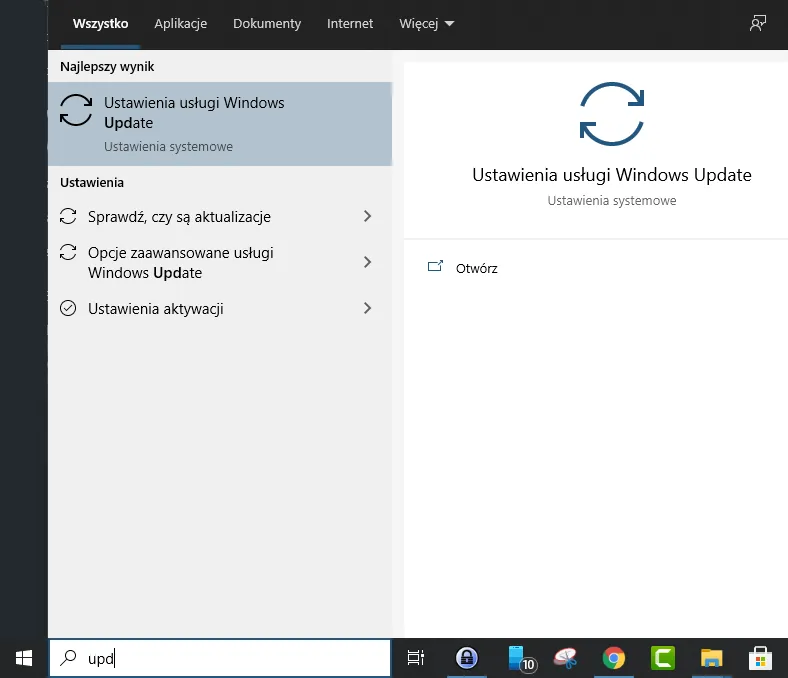
Task: Open Microsoft Store from the taskbar
Action: coord(760,657)
